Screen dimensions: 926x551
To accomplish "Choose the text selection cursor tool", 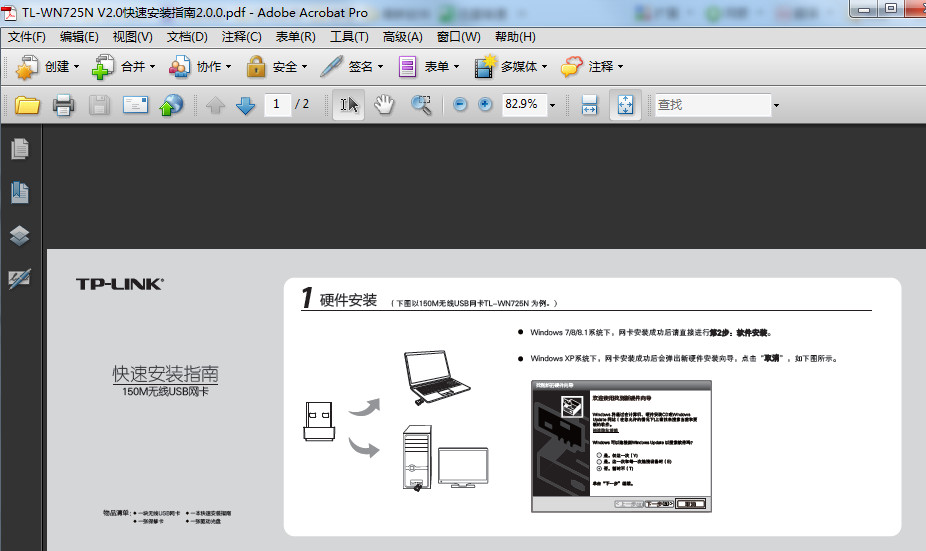I will [x=348, y=105].
